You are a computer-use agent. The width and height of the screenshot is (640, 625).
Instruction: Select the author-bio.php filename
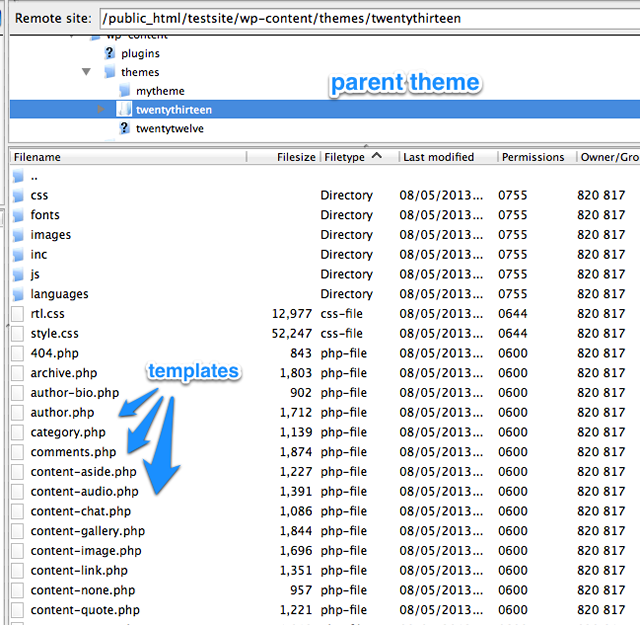coord(75,393)
